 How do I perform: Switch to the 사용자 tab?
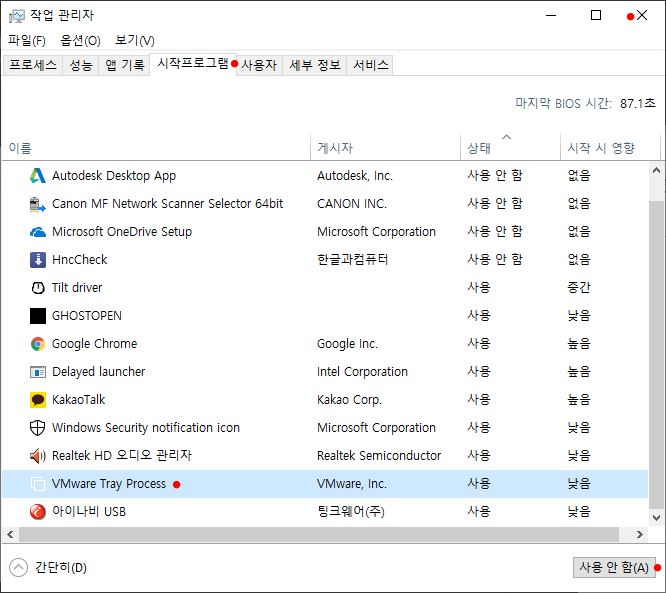tap(259, 65)
